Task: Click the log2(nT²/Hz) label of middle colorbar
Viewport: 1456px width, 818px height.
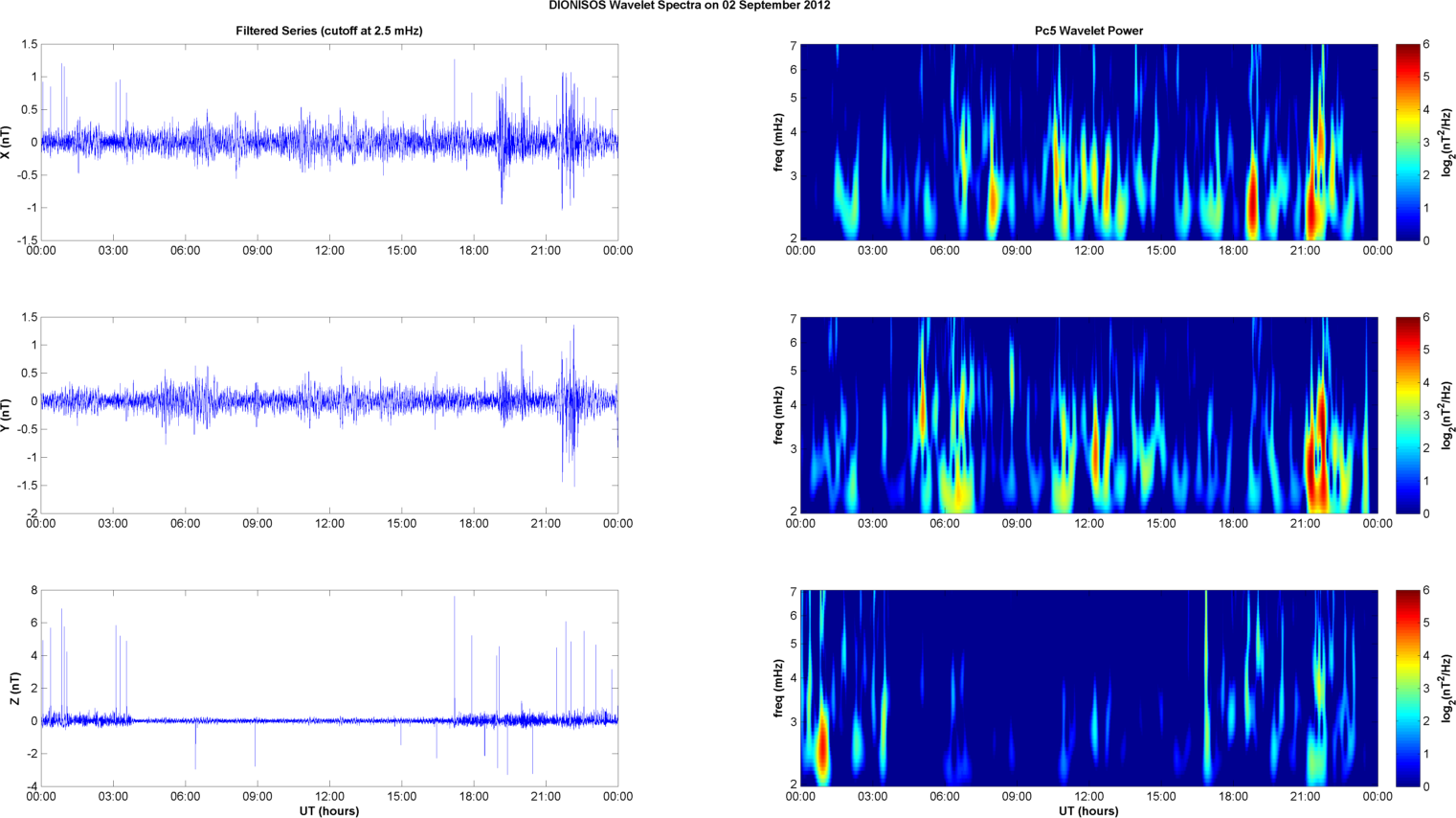Action: (1447, 415)
